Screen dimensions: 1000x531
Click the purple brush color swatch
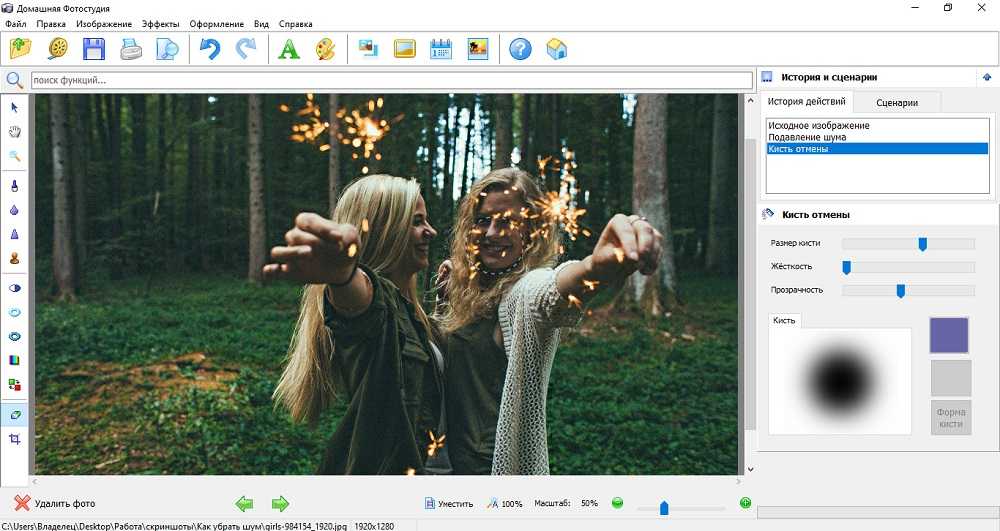(x=949, y=335)
